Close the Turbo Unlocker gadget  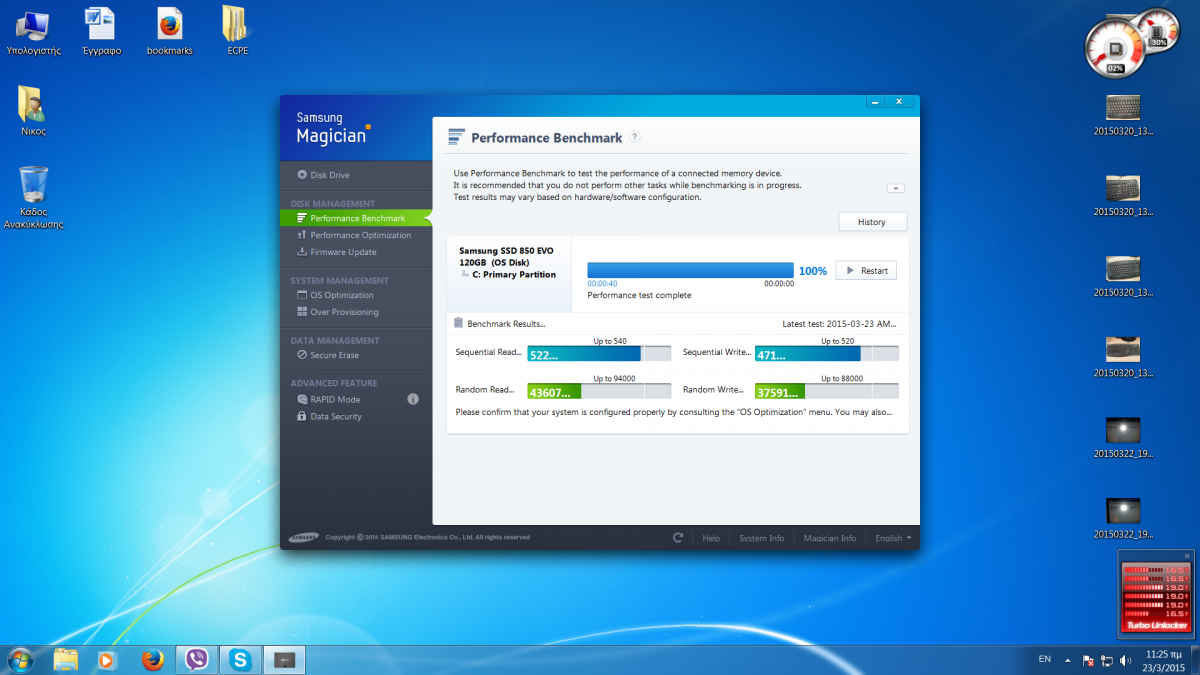[x=1187, y=556]
